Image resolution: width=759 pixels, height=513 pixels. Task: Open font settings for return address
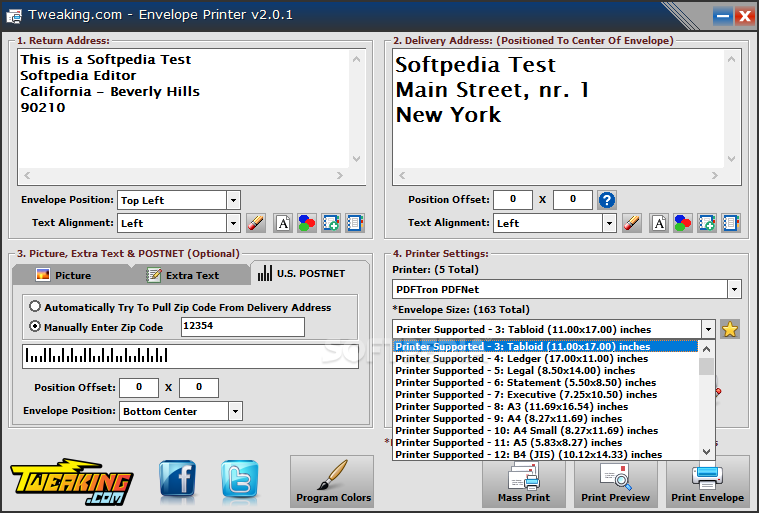[x=283, y=223]
